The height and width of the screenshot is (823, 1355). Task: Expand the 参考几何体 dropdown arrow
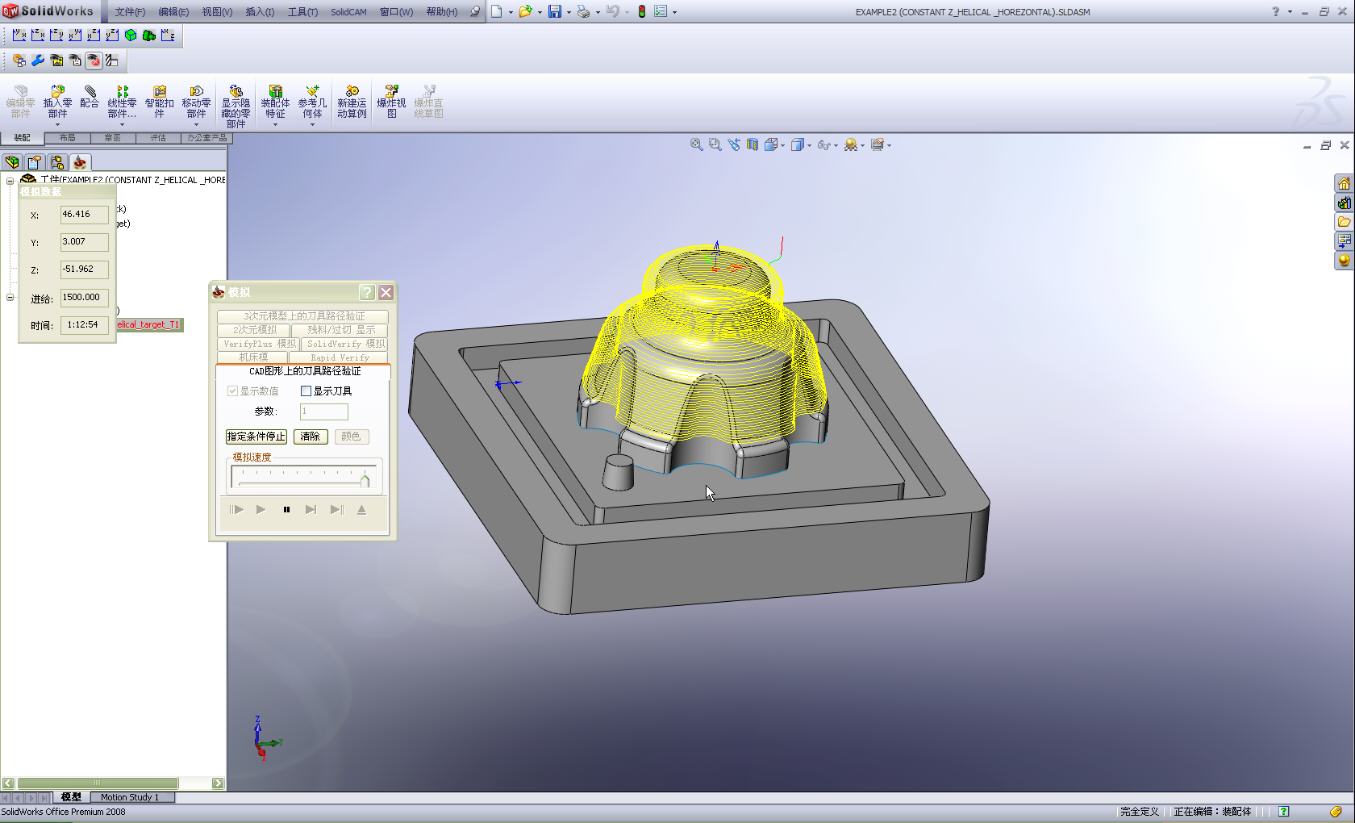click(x=312, y=125)
